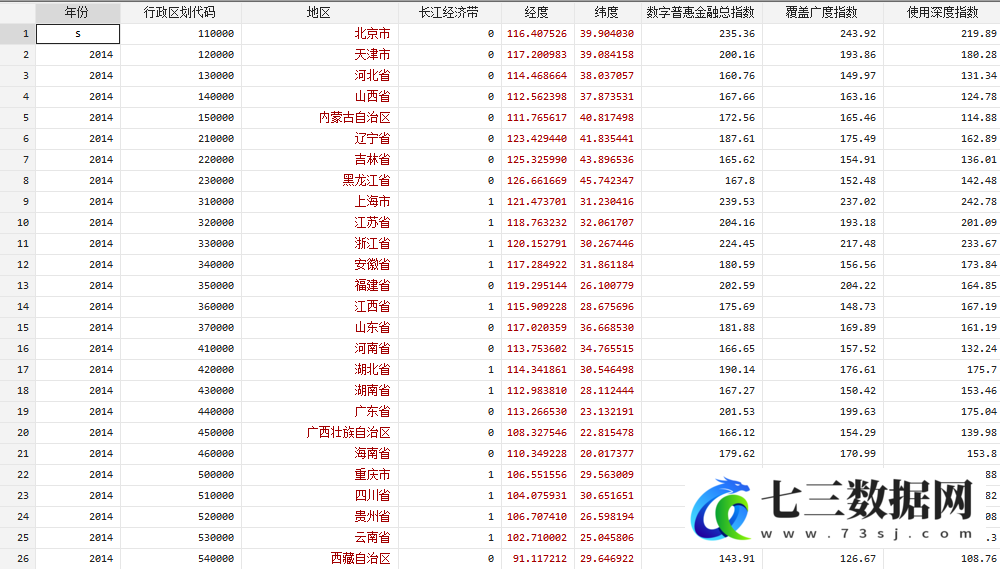Click the 上海市 cell
Screen dimensions: 1008x569
320,201
